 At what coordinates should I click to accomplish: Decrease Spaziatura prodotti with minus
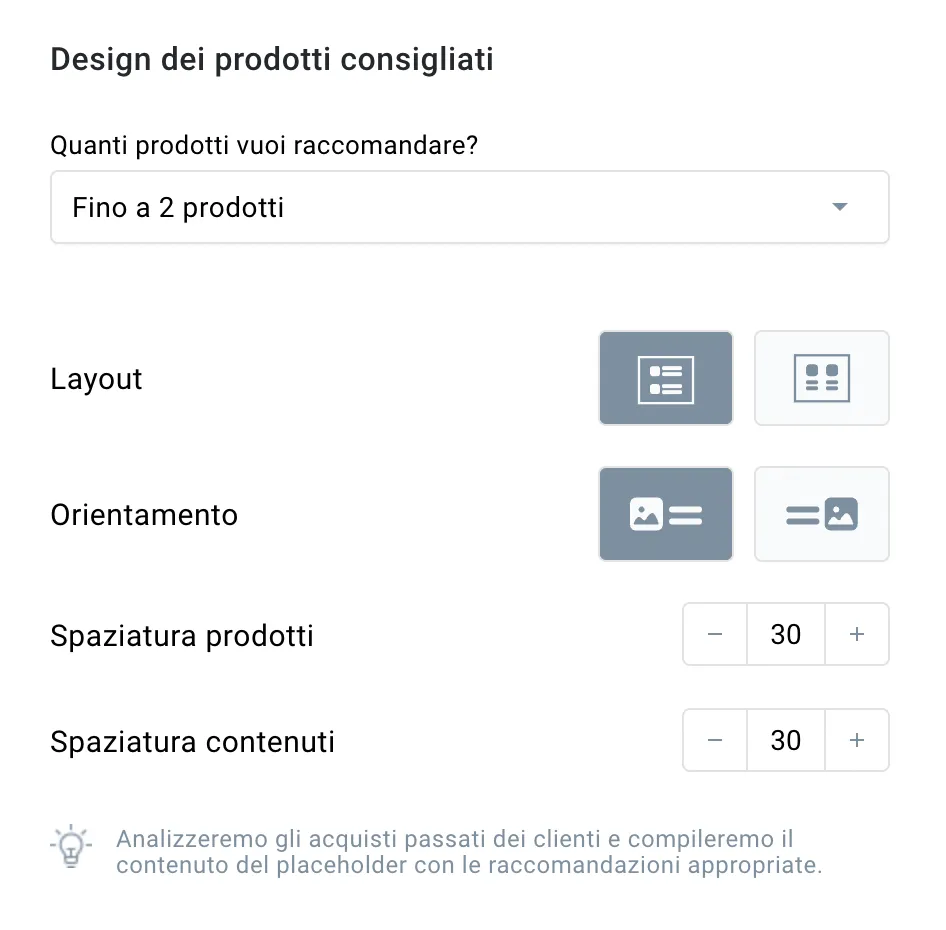point(715,634)
